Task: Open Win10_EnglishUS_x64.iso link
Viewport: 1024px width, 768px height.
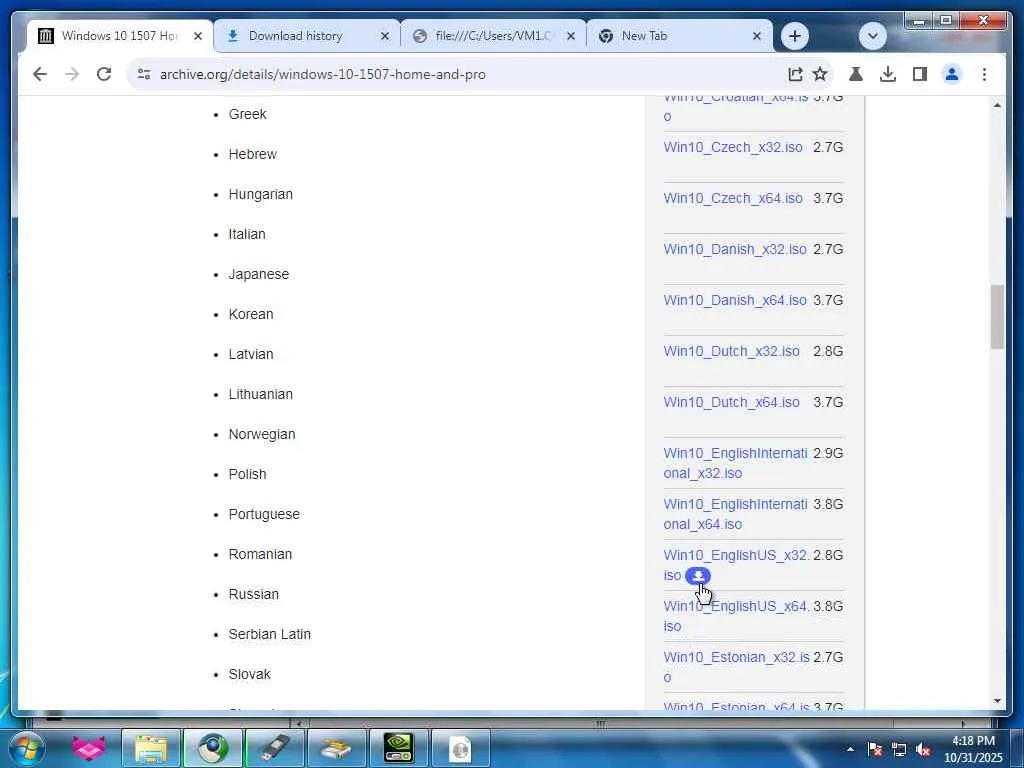Action: (x=736, y=615)
